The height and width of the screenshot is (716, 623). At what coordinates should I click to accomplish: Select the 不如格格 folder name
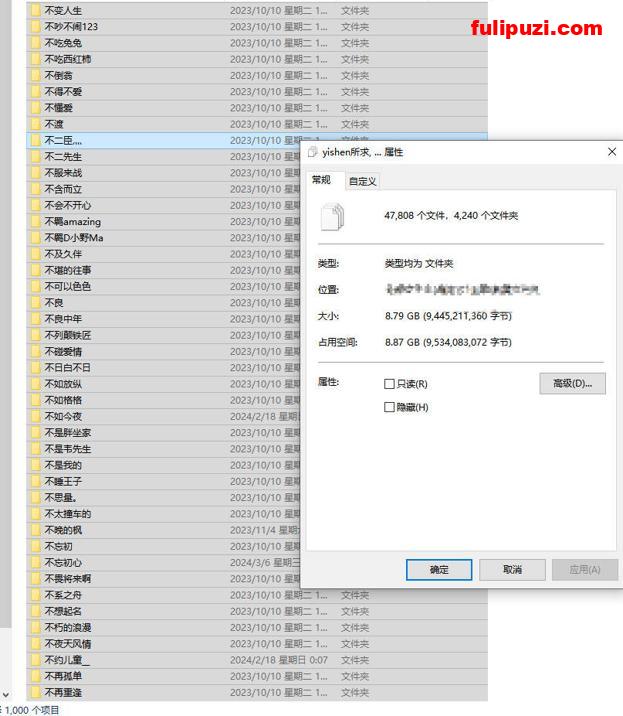click(63, 400)
